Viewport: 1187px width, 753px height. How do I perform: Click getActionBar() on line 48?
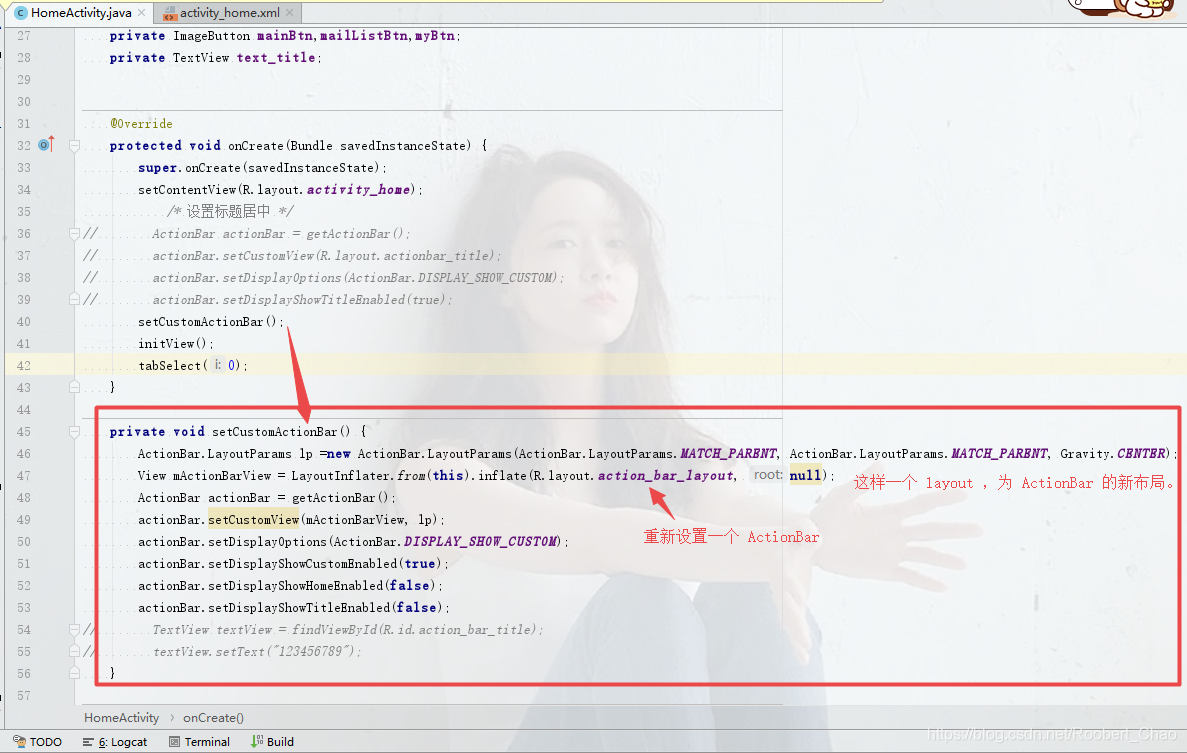point(340,497)
